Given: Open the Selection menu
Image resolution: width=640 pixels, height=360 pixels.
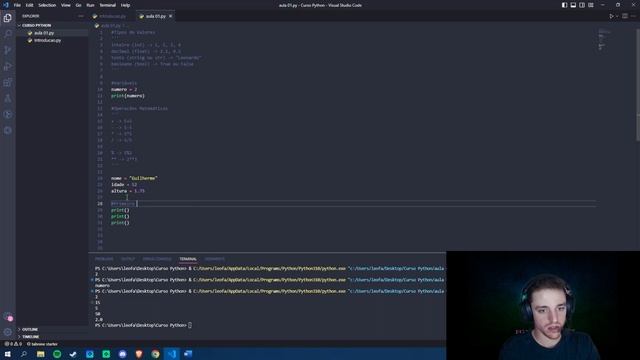Looking at the screenshot, I should 47,5.
